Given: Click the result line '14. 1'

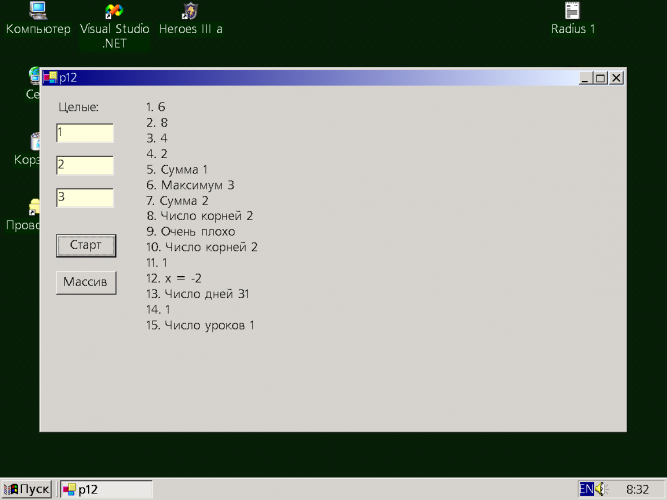Looking at the screenshot, I should (158, 309).
